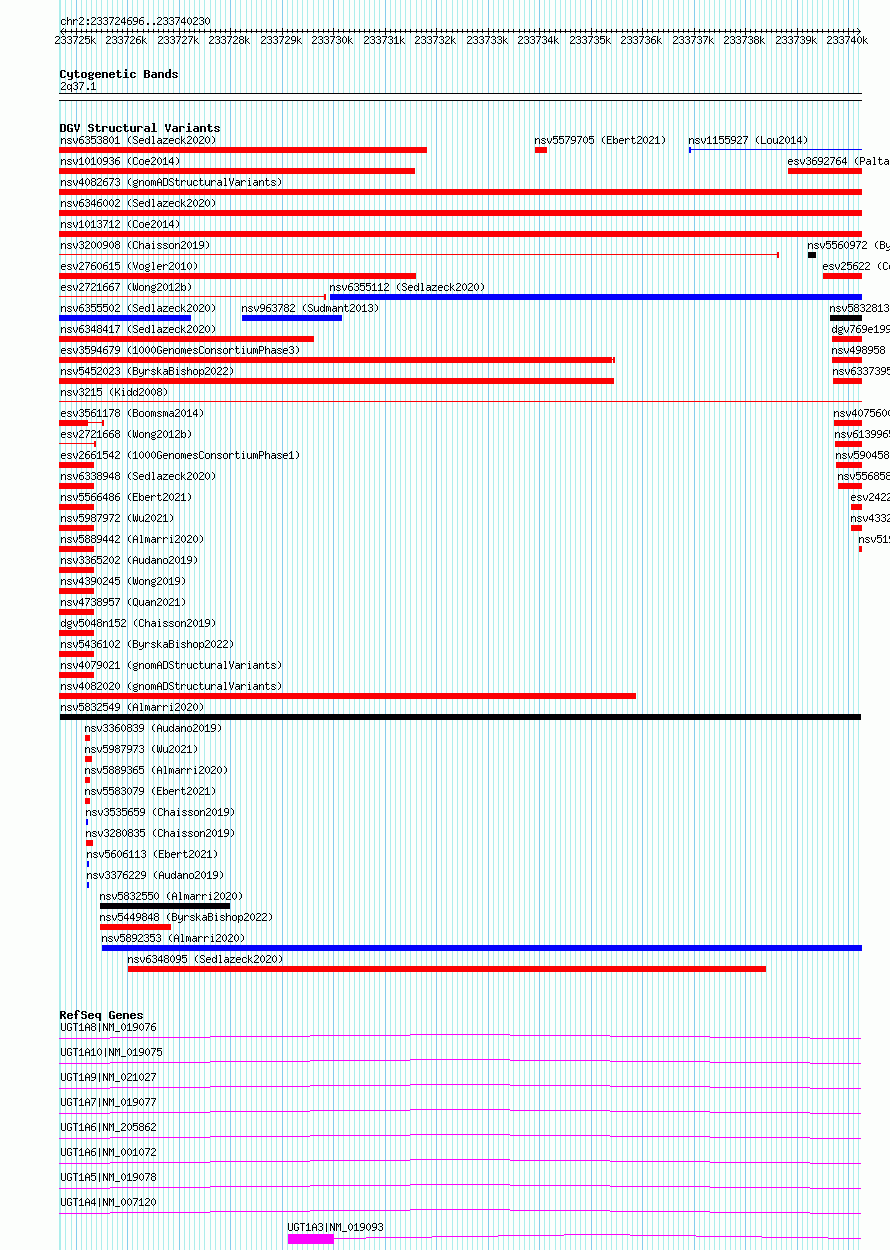Open the UGT1A5|NM_019078 gene label

point(108,1177)
